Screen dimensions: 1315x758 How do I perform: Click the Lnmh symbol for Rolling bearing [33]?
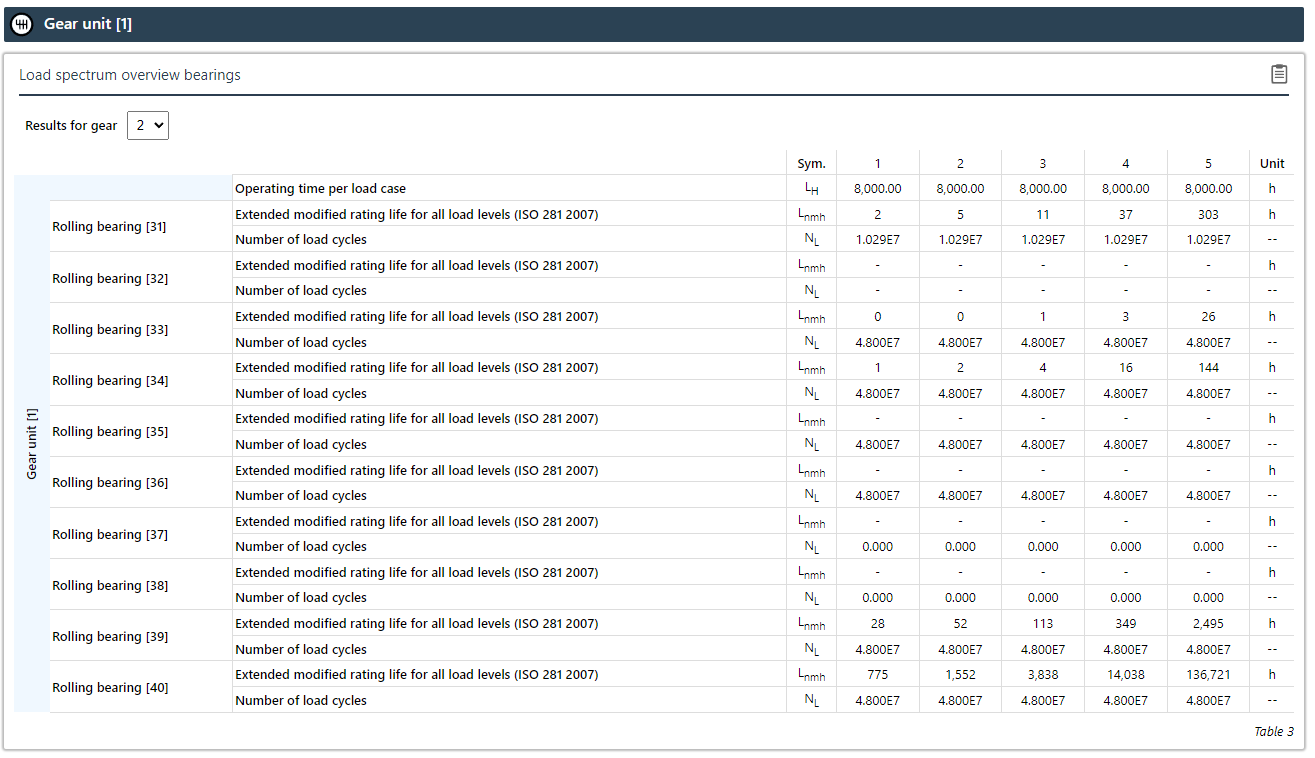pyautogui.click(x=811, y=316)
